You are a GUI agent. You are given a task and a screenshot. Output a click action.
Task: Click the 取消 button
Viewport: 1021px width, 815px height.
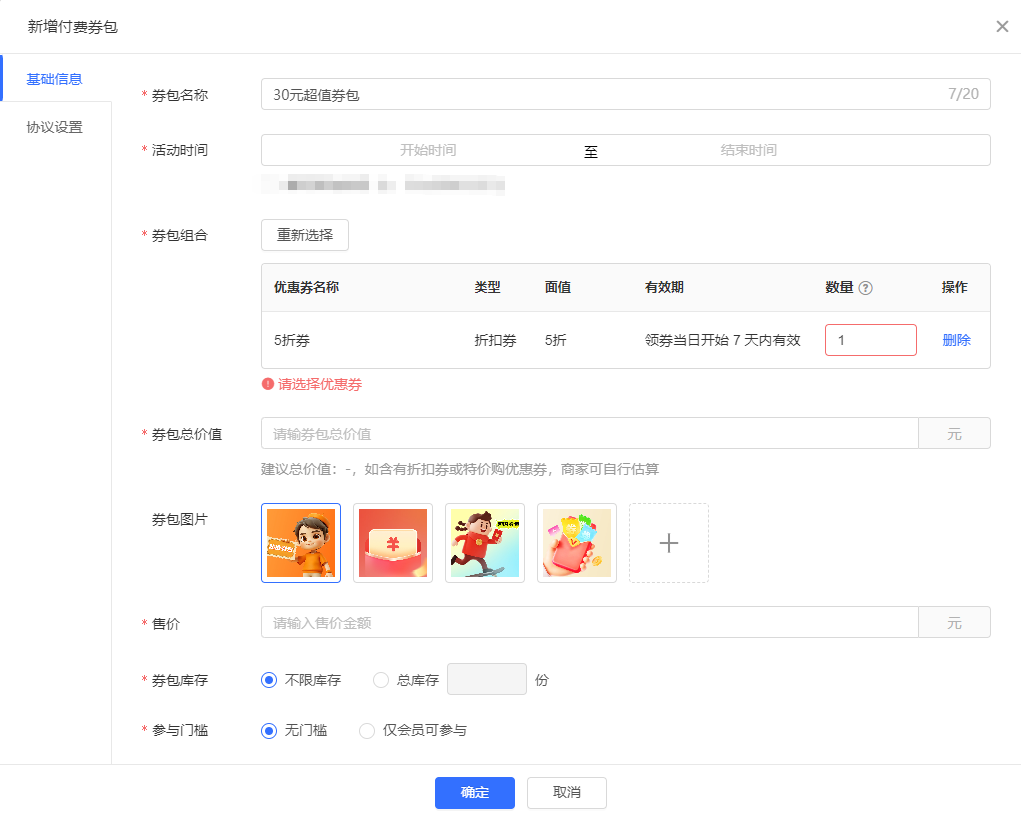(x=566, y=793)
